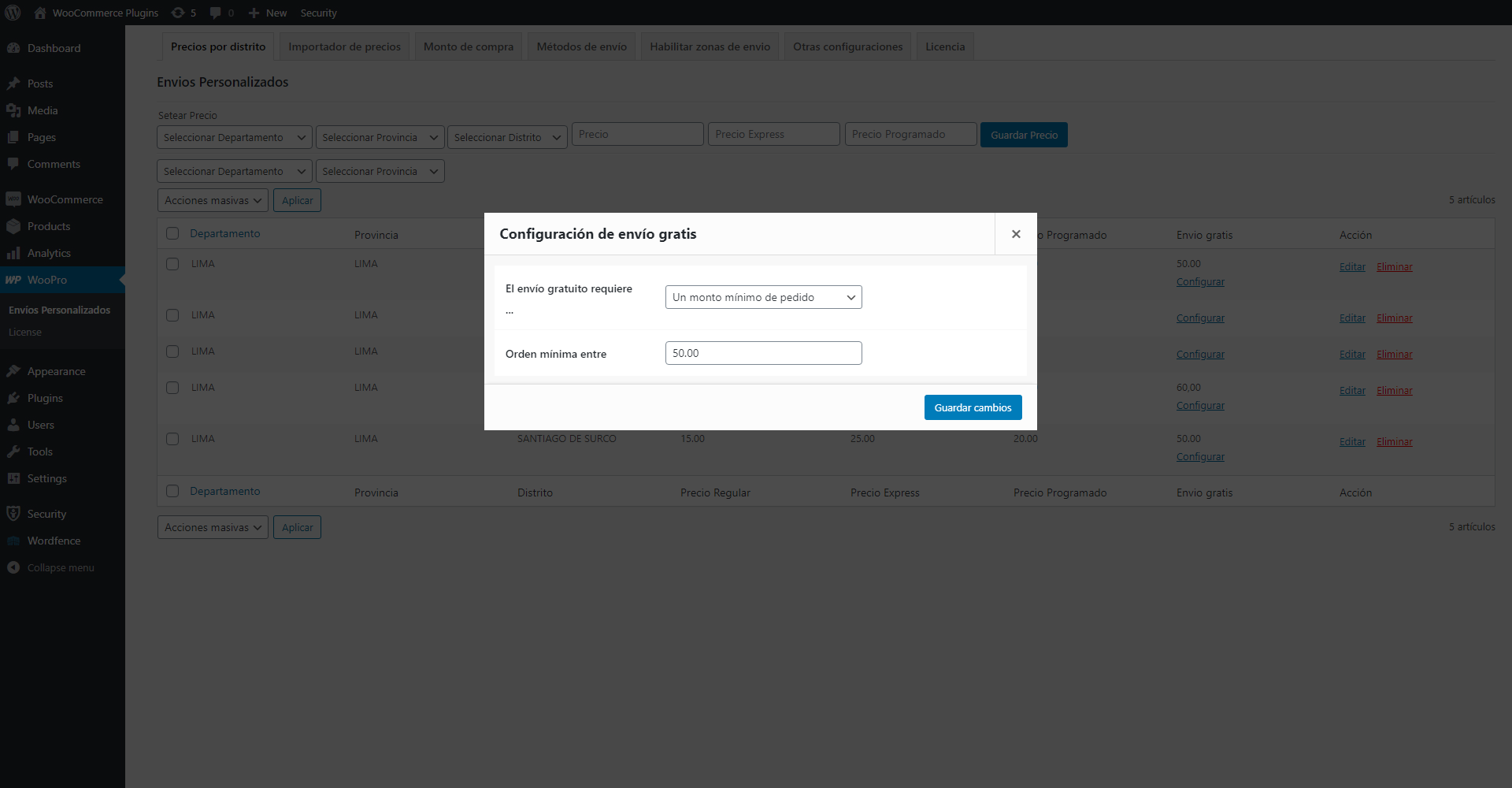The width and height of the screenshot is (1512, 788).
Task: Toggle the select-all checkbox in table header
Action: [172, 233]
